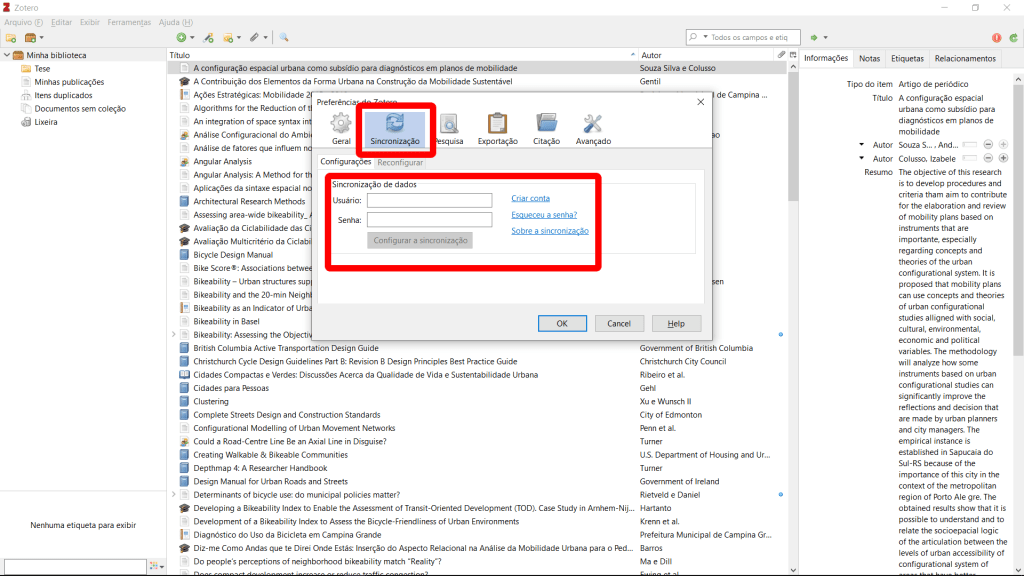
Task: Open the Avançado preferences pane
Action: click(x=593, y=128)
